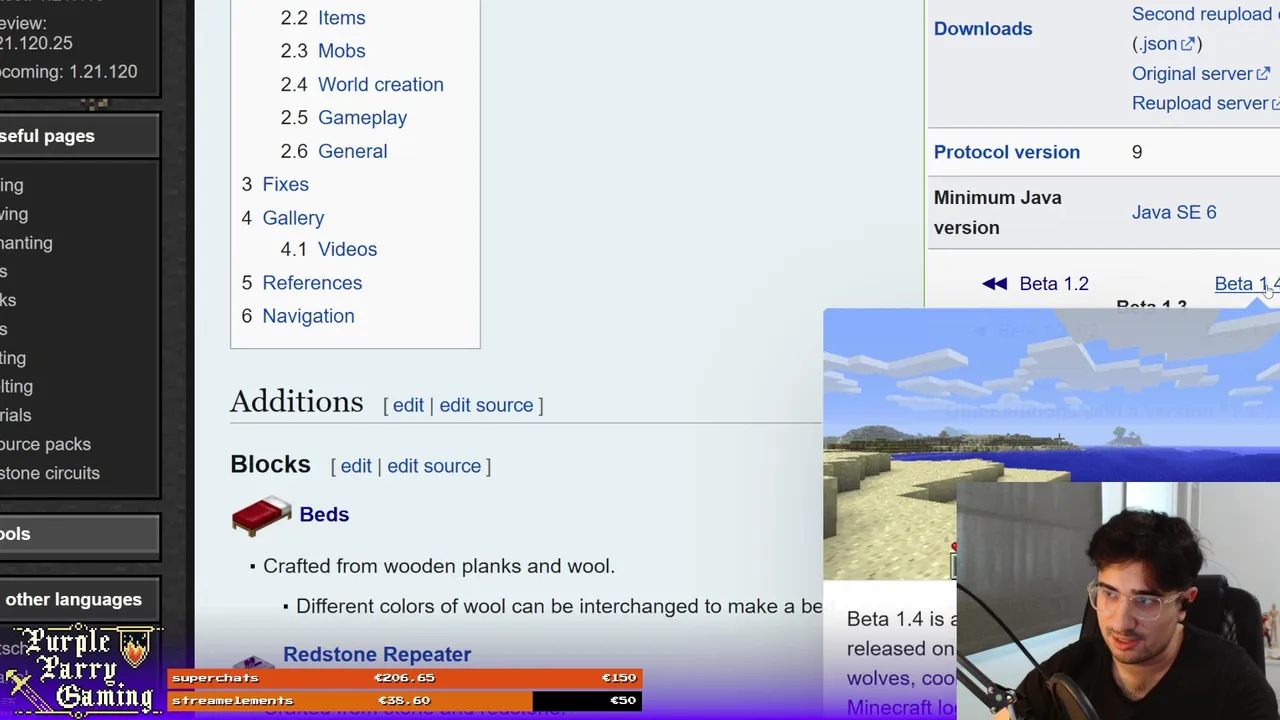Open Downloads infobox label link
The height and width of the screenshot is (720, 1280).
(x=983, y=29)
